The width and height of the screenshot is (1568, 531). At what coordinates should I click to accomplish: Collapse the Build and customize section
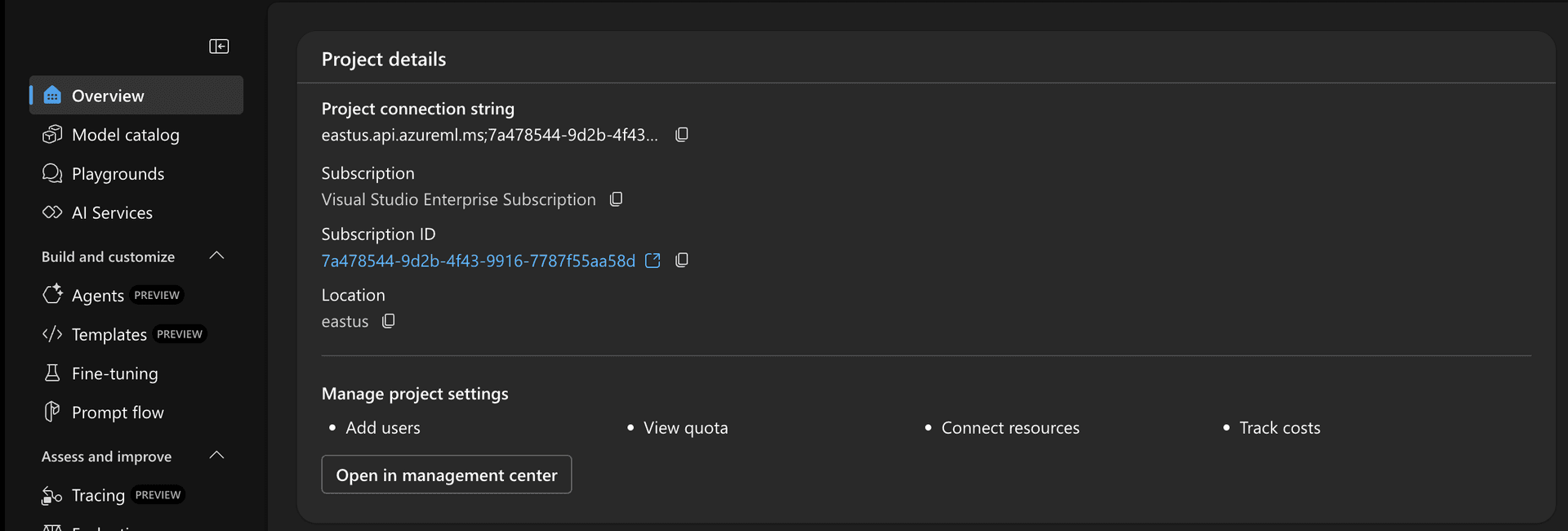[216, 256]
